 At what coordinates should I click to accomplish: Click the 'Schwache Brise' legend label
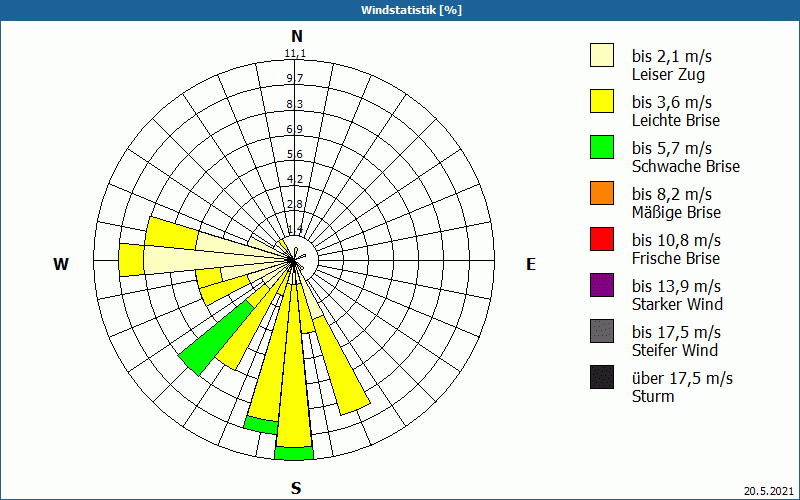[x=686, y=166]
